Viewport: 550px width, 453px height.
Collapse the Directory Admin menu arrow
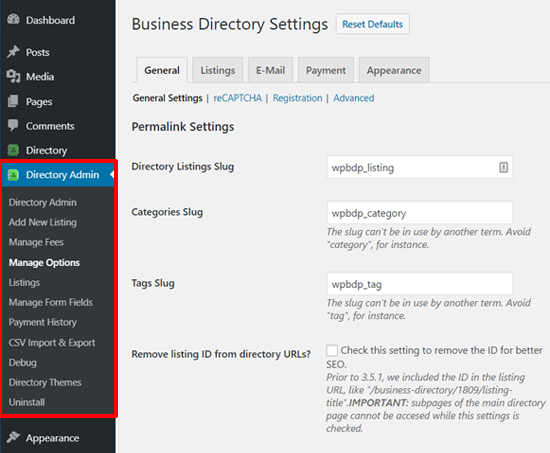[112, 174]
